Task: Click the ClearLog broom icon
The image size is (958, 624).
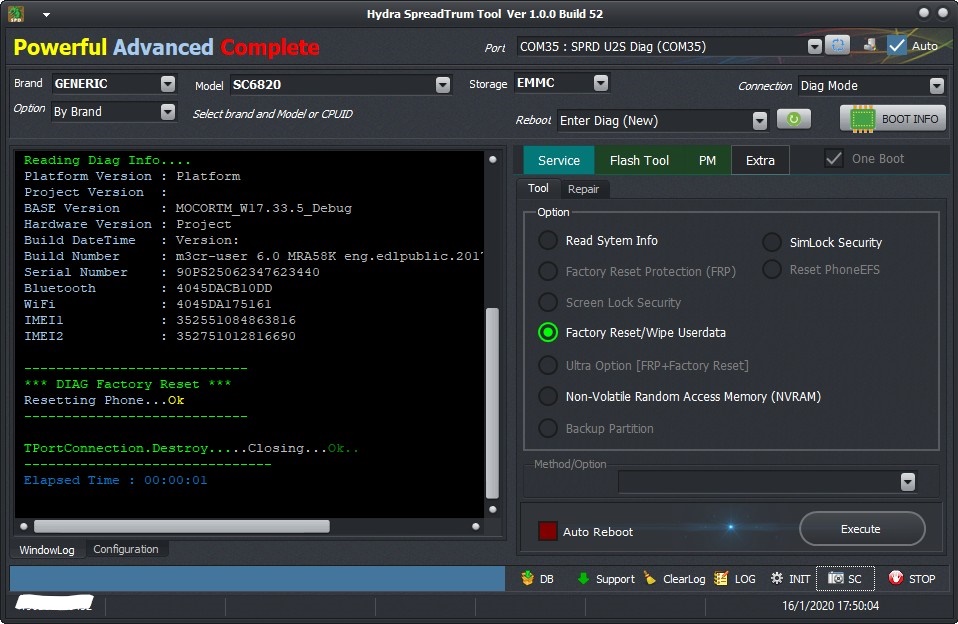Action: tap(649, 578)
